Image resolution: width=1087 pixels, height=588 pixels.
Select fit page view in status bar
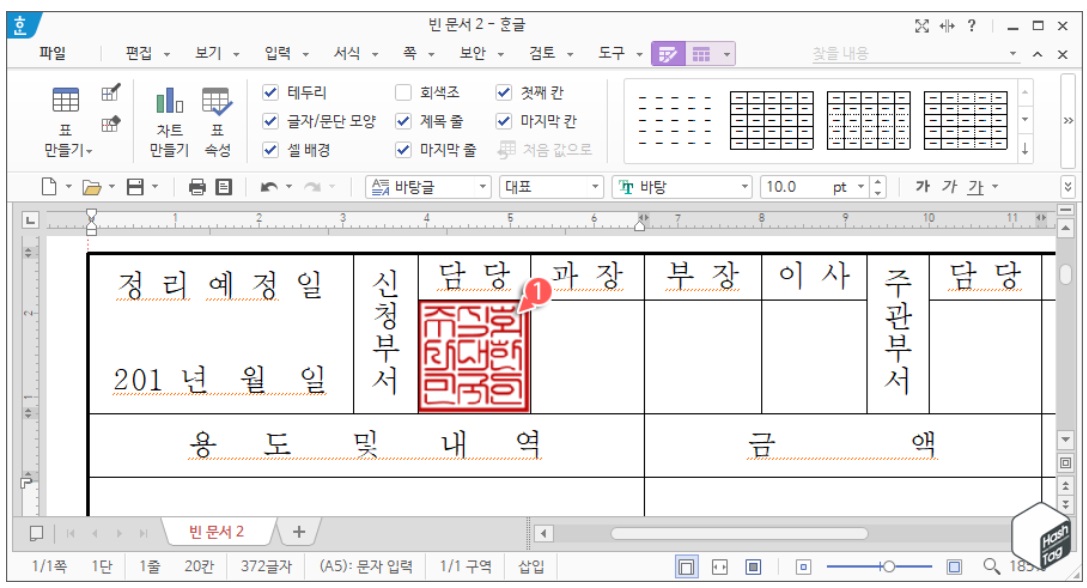(x=753, y=567)
